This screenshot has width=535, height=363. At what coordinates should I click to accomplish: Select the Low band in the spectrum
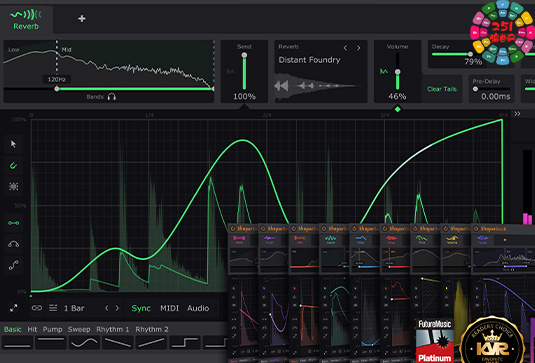(14, 50)
